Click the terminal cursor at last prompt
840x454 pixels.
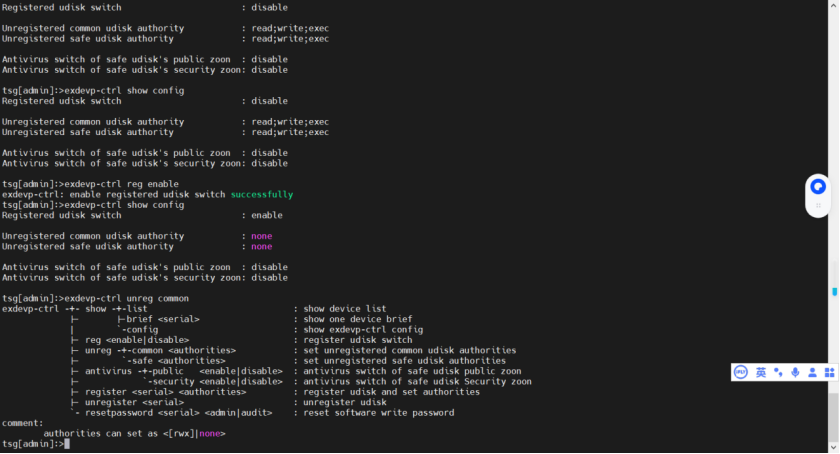[67, 444]
